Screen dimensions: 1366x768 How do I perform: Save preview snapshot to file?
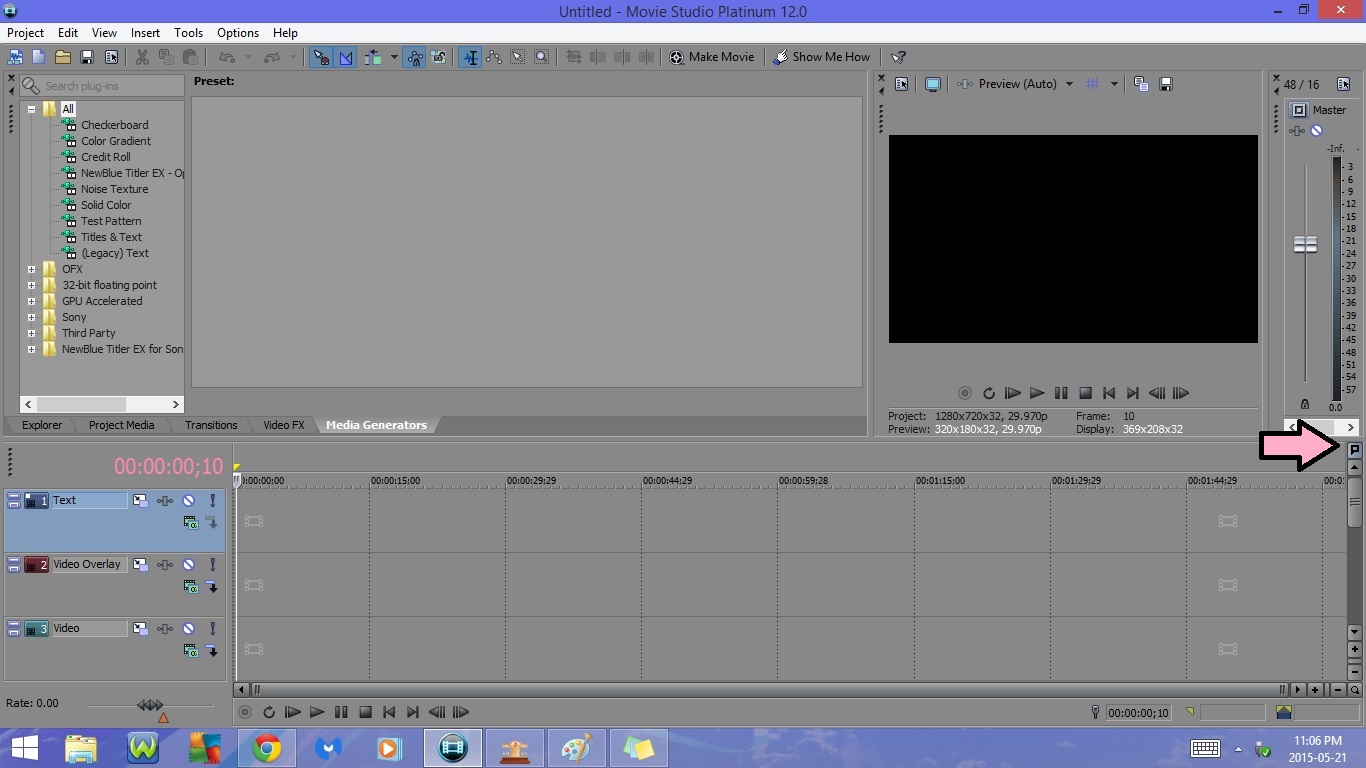[1166, 84]
